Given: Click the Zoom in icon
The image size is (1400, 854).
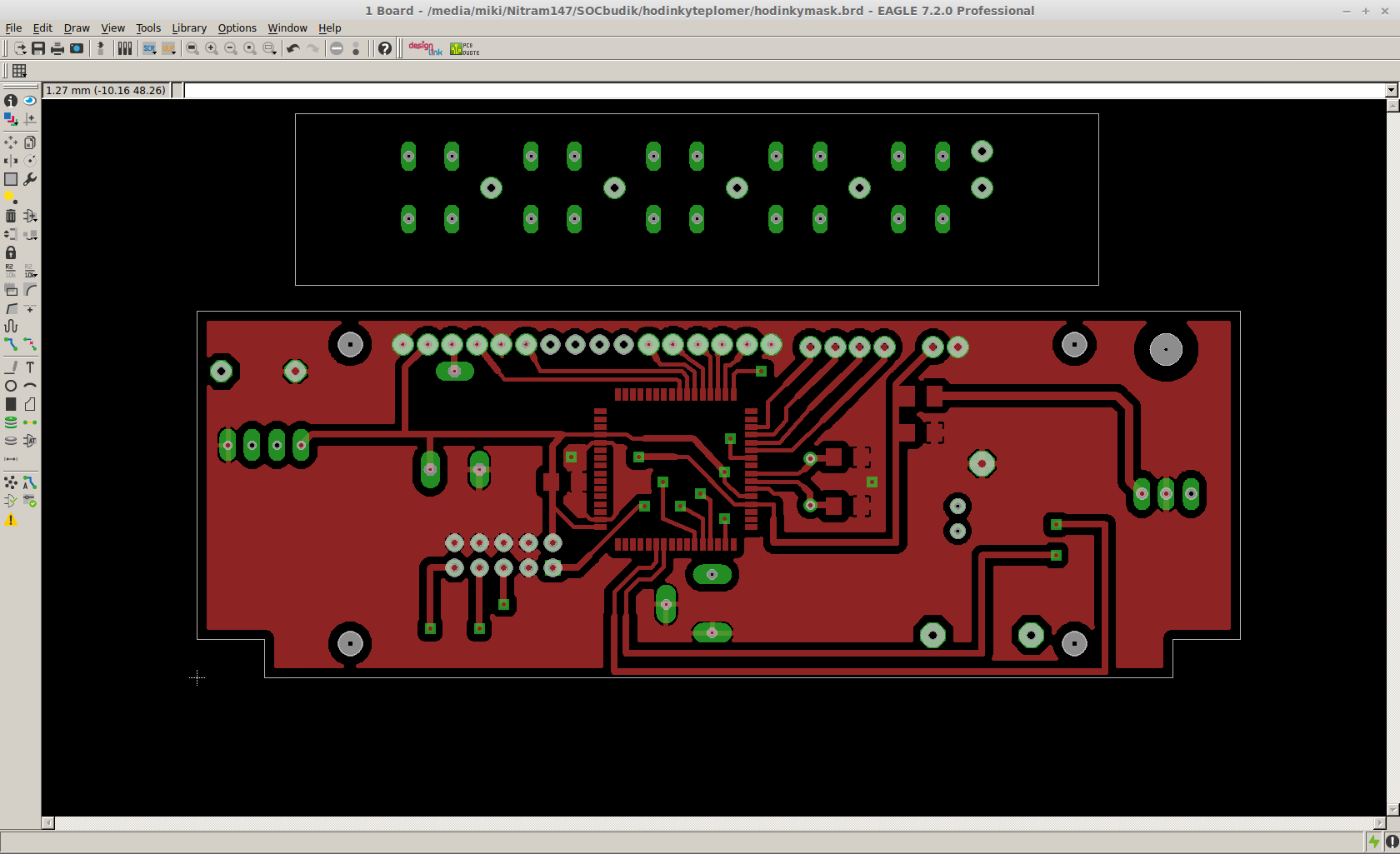Looking at the screenshot, I should [212, 48].
